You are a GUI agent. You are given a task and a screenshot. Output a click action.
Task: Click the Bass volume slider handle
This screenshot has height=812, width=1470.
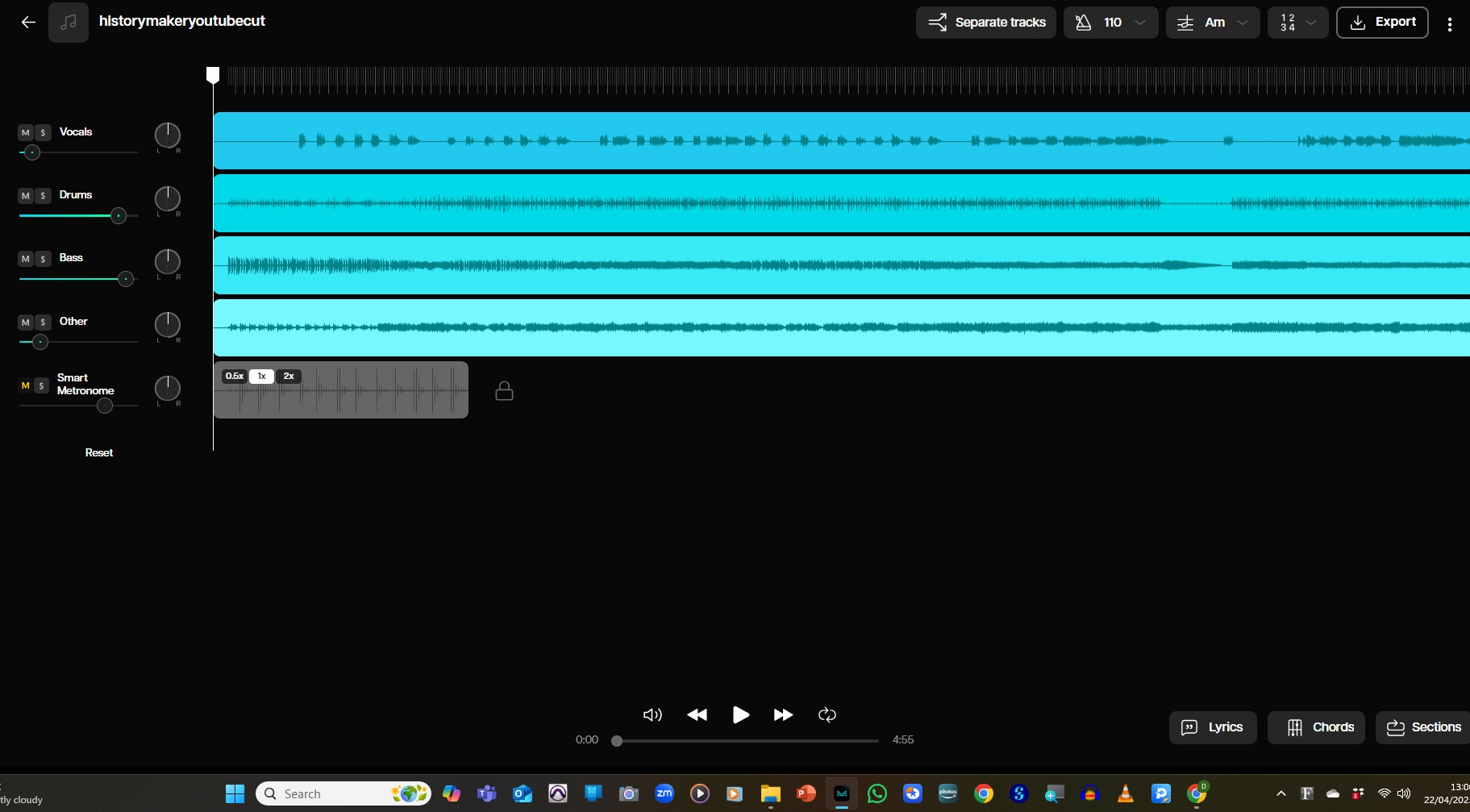[x=126, y=279]
